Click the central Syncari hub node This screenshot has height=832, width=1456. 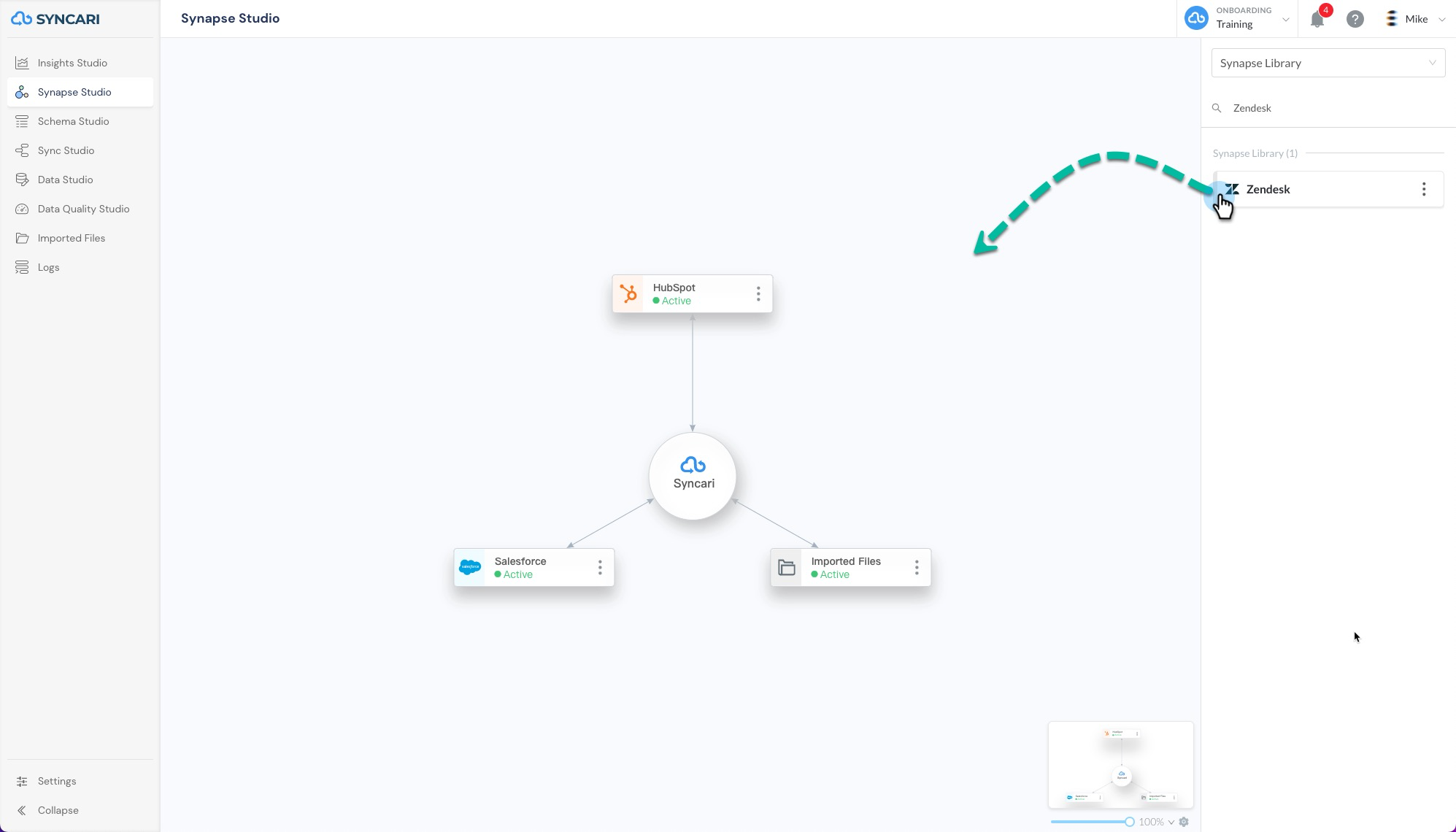tap(693, 476)
